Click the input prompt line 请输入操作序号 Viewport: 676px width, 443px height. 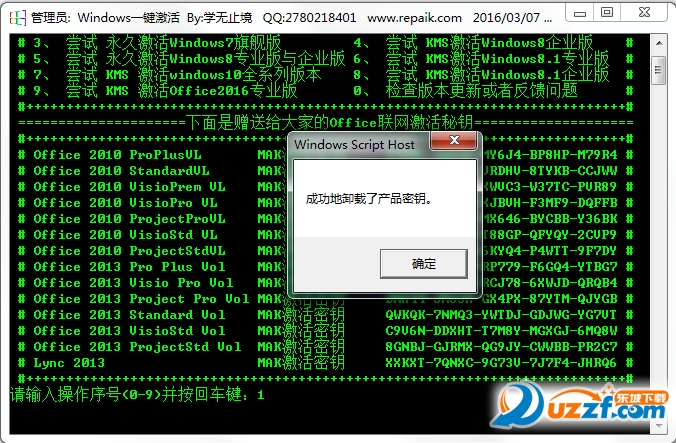pos(137,394)
